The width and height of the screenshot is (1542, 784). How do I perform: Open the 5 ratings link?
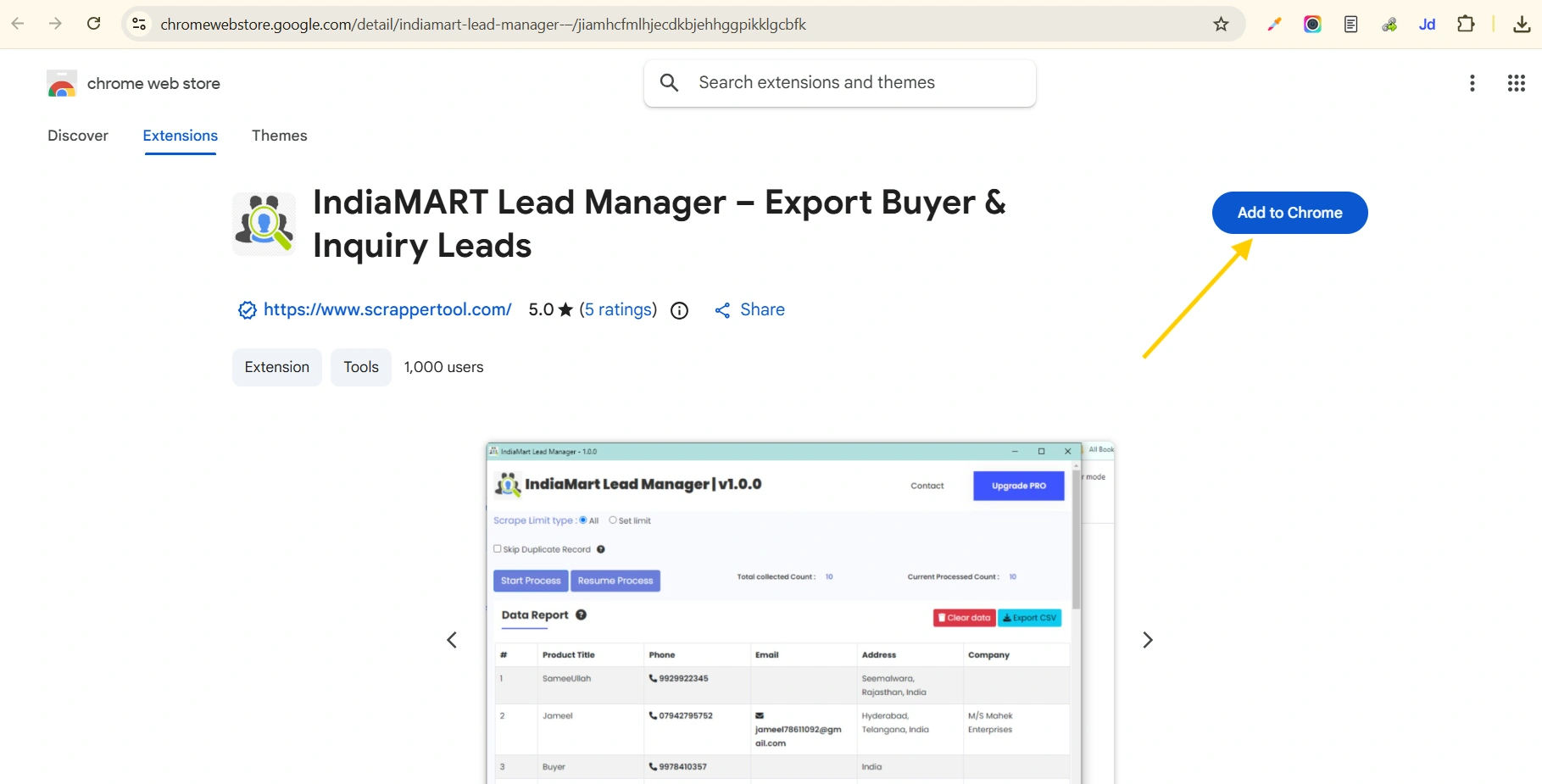(619, 309)
